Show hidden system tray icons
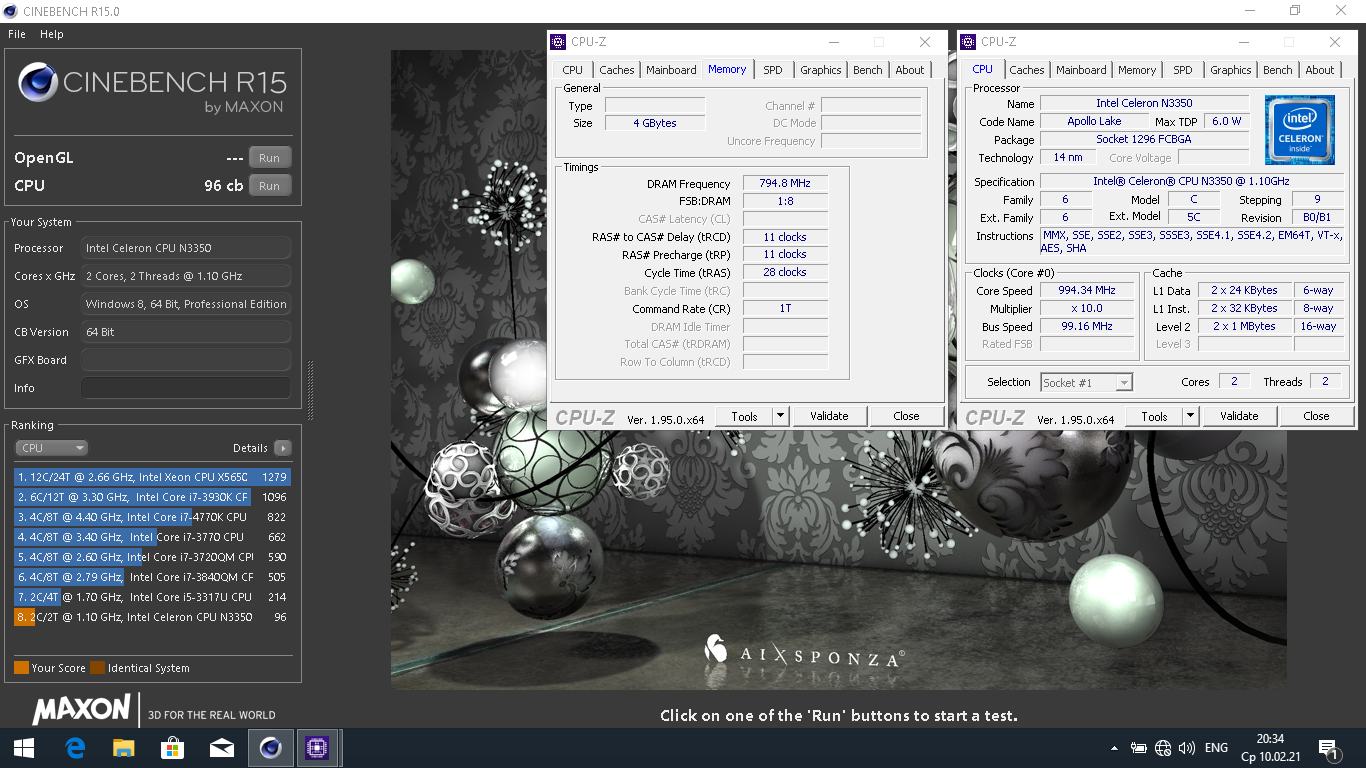This screenshot has height=768, width=1366. [x=1115, y=748]
